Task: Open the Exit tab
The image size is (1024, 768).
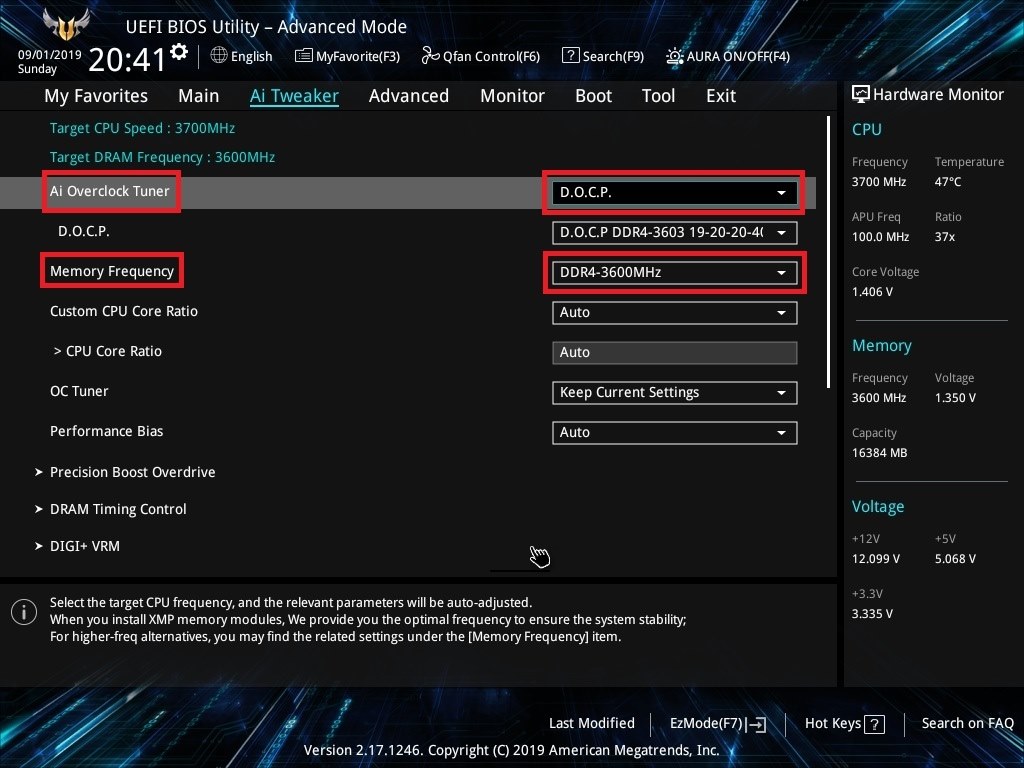Action: 721,96
